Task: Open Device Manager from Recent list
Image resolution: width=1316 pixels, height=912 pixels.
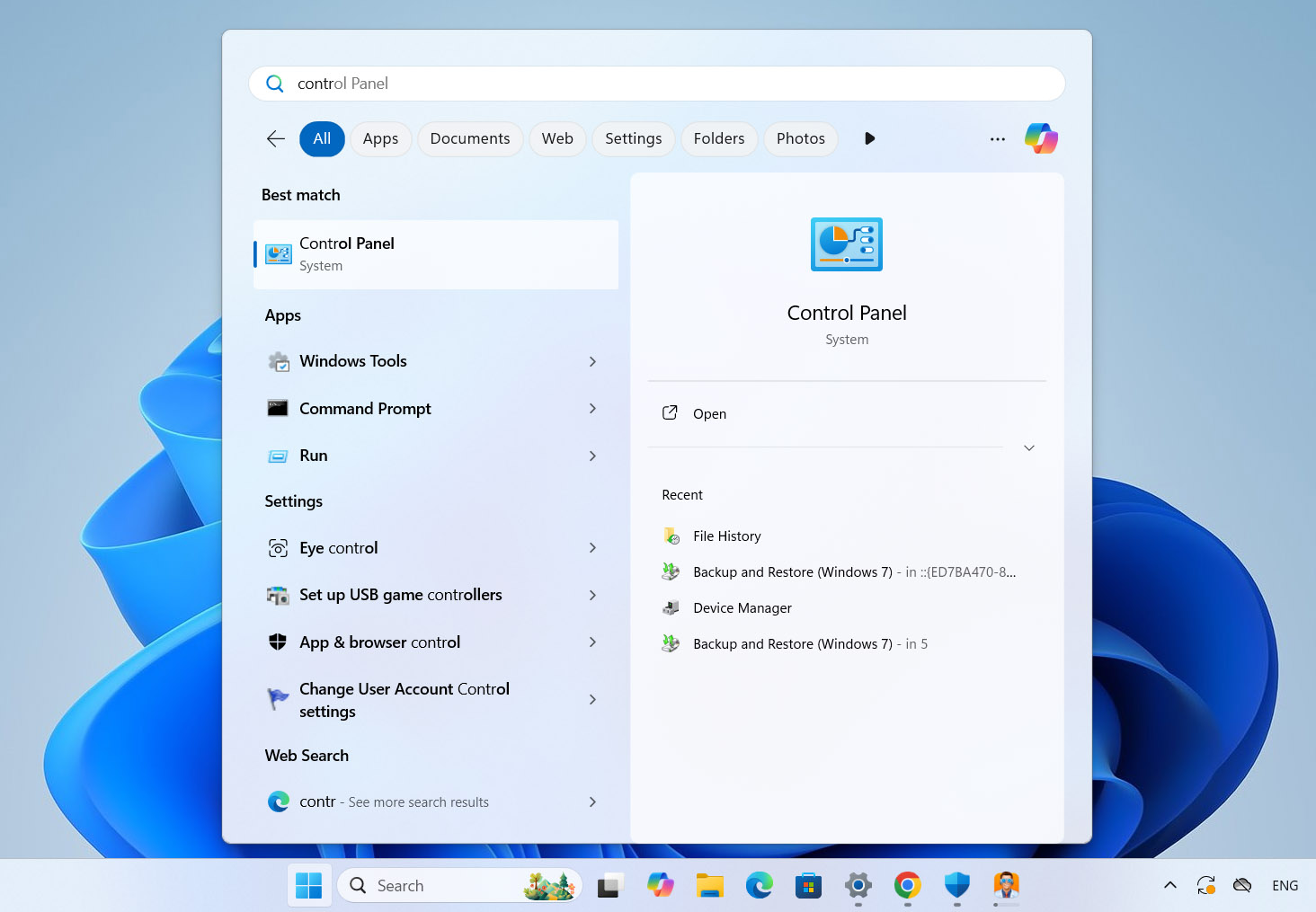Action: click(x=742, y=608)
